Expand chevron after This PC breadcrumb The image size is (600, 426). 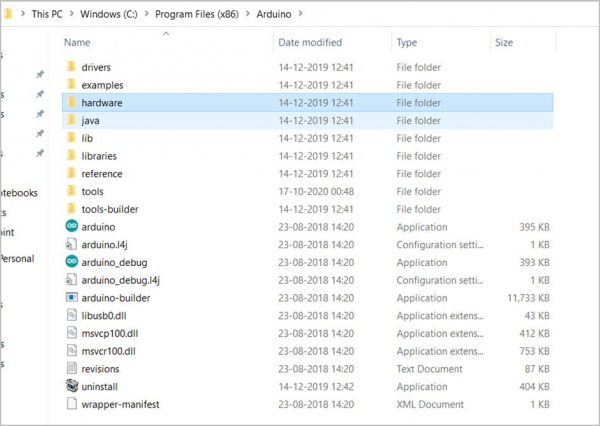pos(72,14)
